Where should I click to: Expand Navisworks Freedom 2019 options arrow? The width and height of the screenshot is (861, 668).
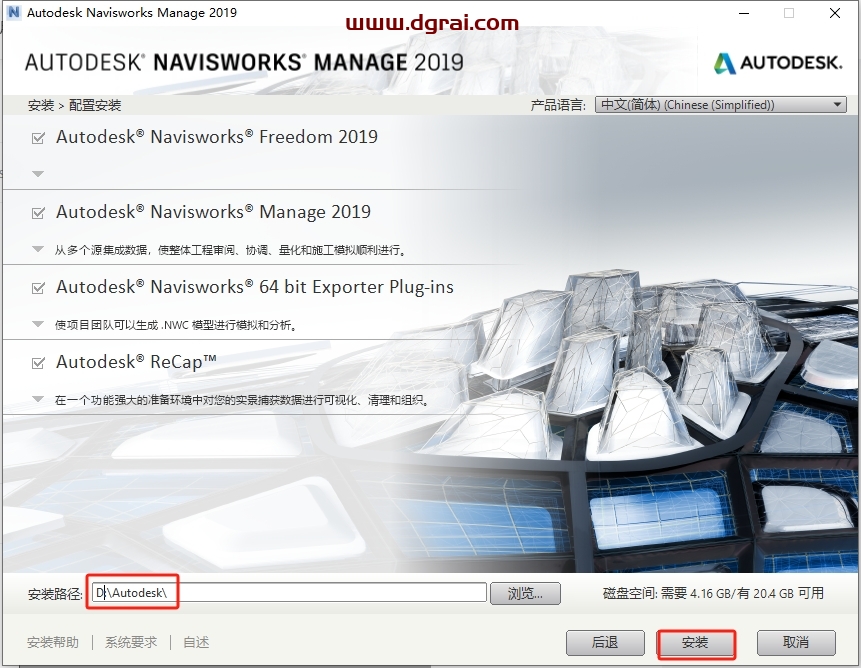pos(38,174)
